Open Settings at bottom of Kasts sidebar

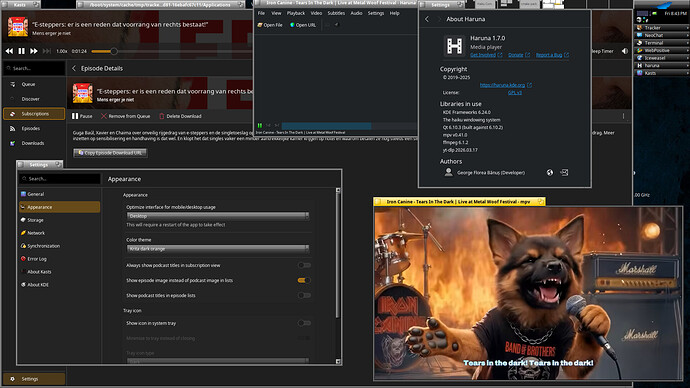point(34,379)
